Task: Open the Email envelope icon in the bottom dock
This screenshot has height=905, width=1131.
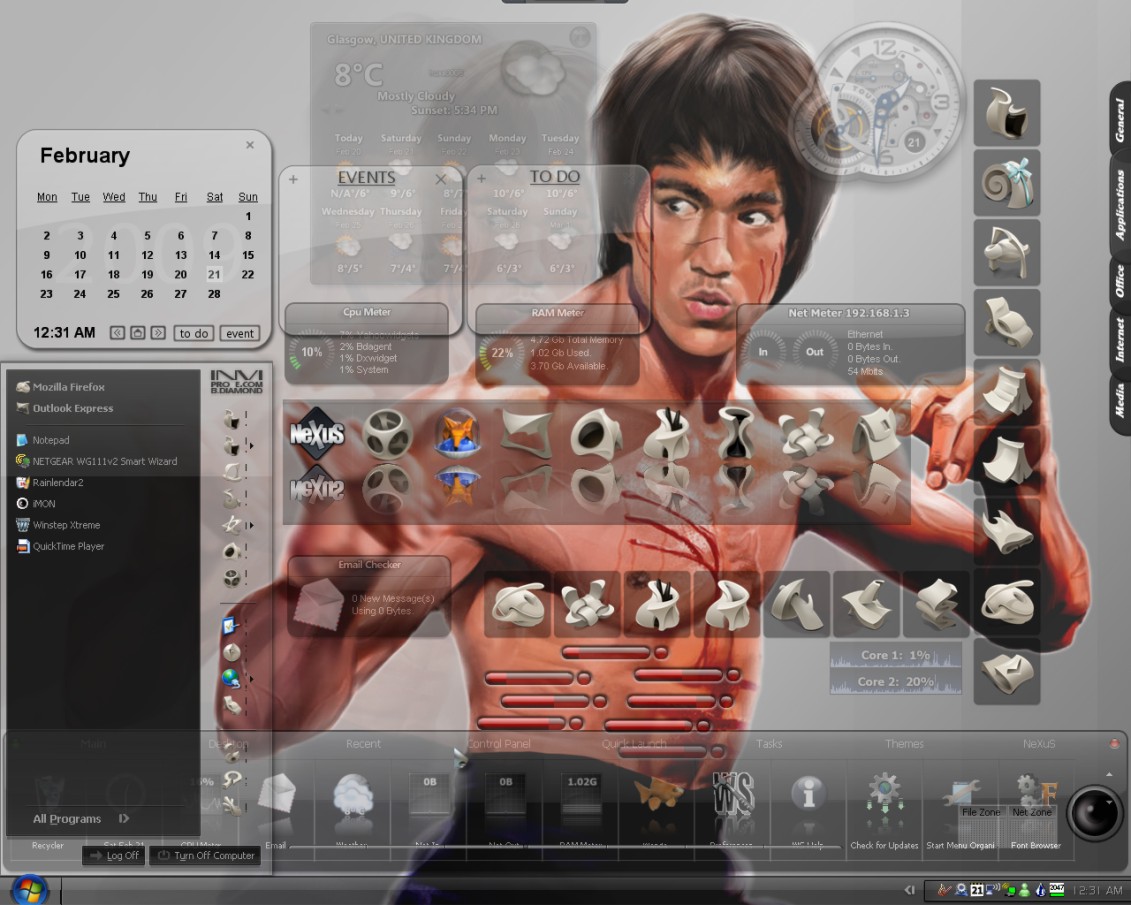Action: click(277, 796)
